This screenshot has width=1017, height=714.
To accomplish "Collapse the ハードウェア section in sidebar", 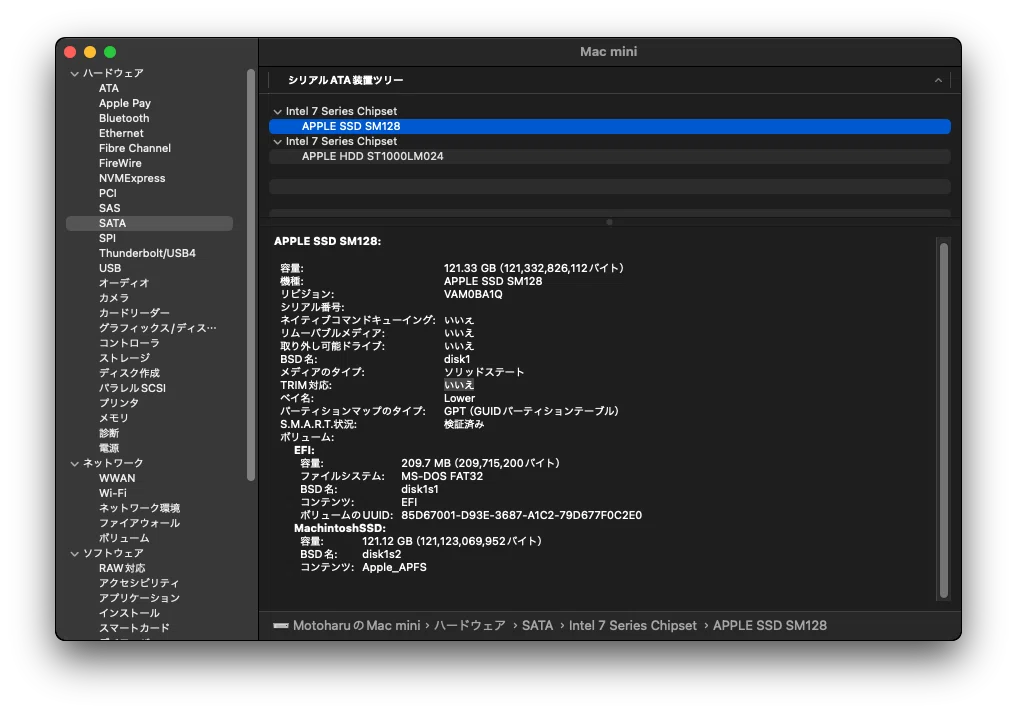I will 75,73.
